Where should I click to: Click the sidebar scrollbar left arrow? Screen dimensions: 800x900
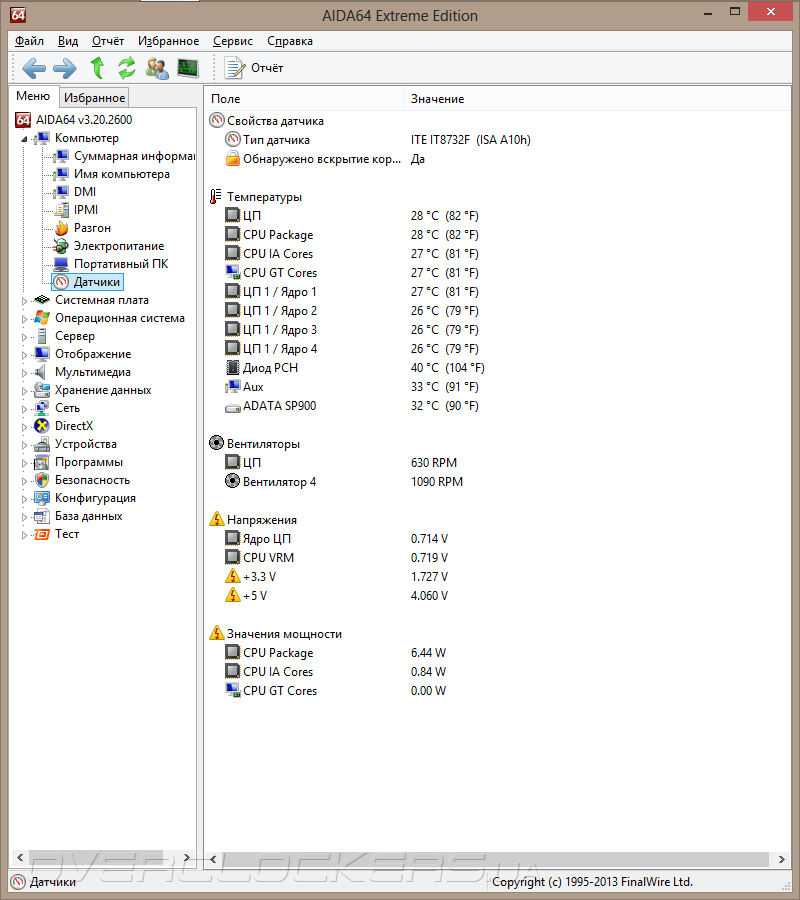coord(20,858)
